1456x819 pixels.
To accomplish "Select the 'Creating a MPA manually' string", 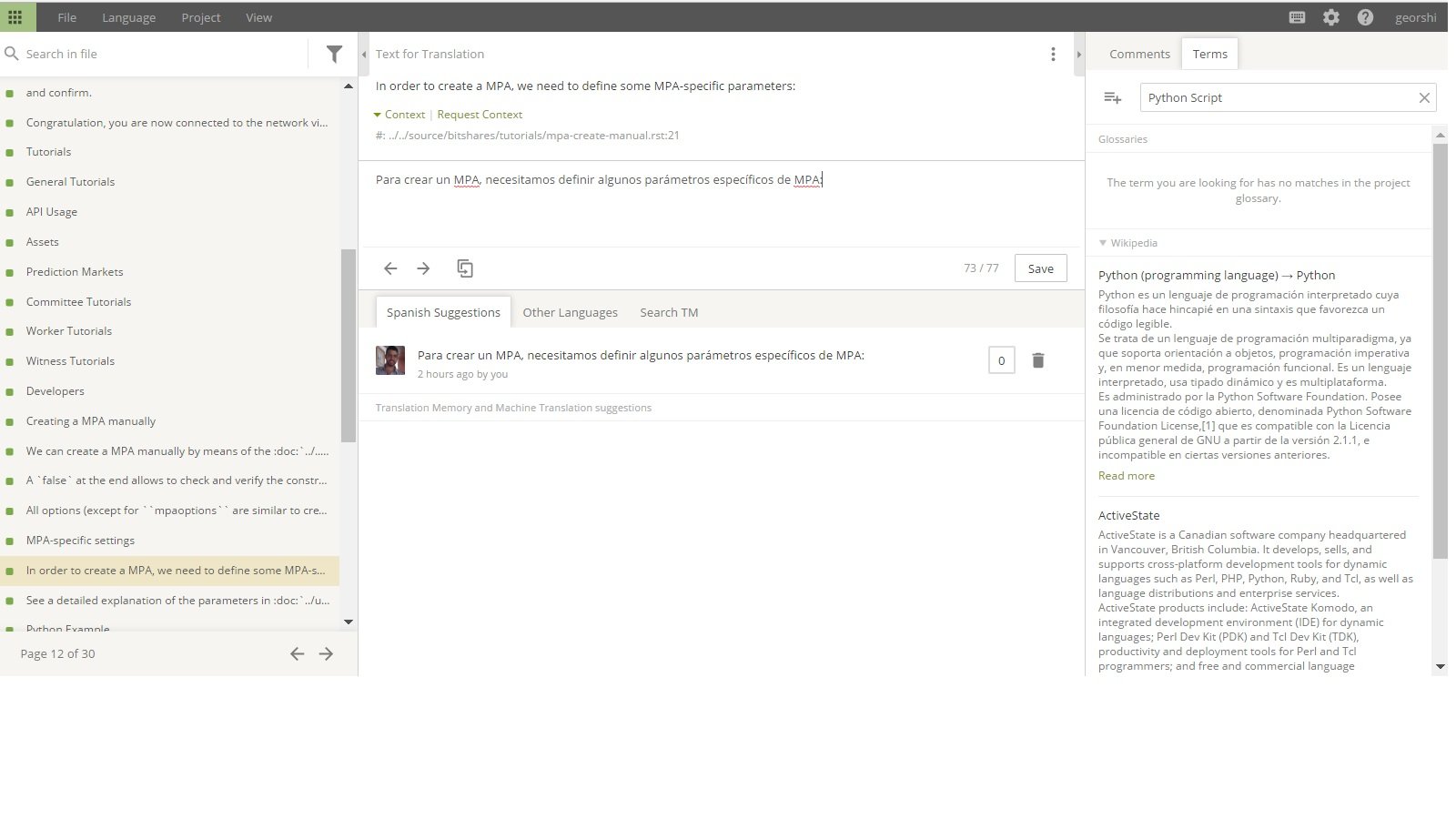I will coord(91,421).
